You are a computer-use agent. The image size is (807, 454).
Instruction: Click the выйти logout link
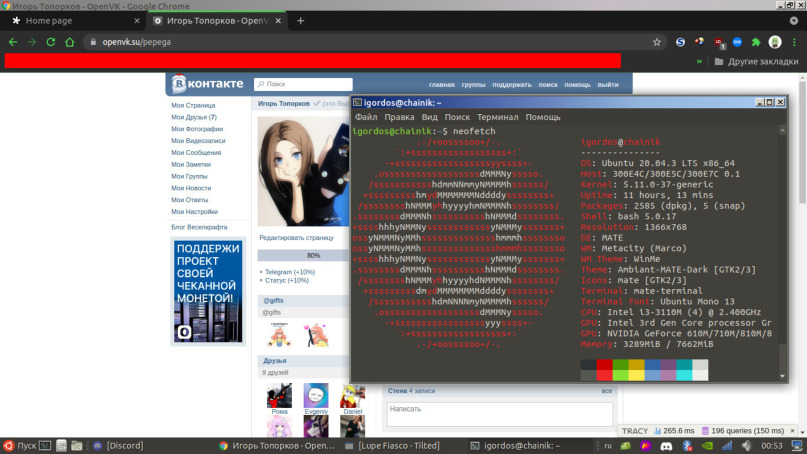point(607,85)
